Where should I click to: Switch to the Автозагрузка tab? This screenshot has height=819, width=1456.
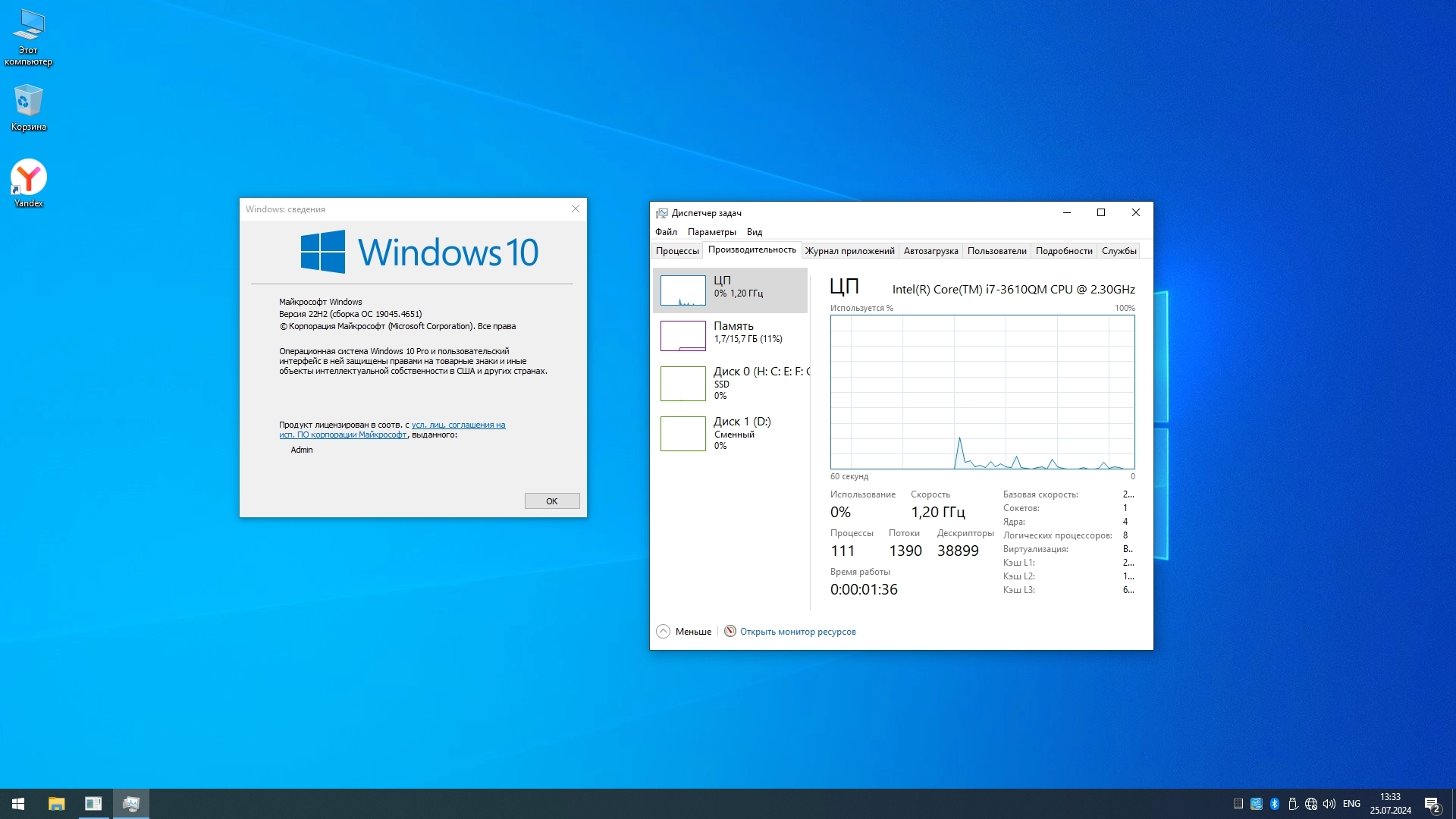coord(930,251)
